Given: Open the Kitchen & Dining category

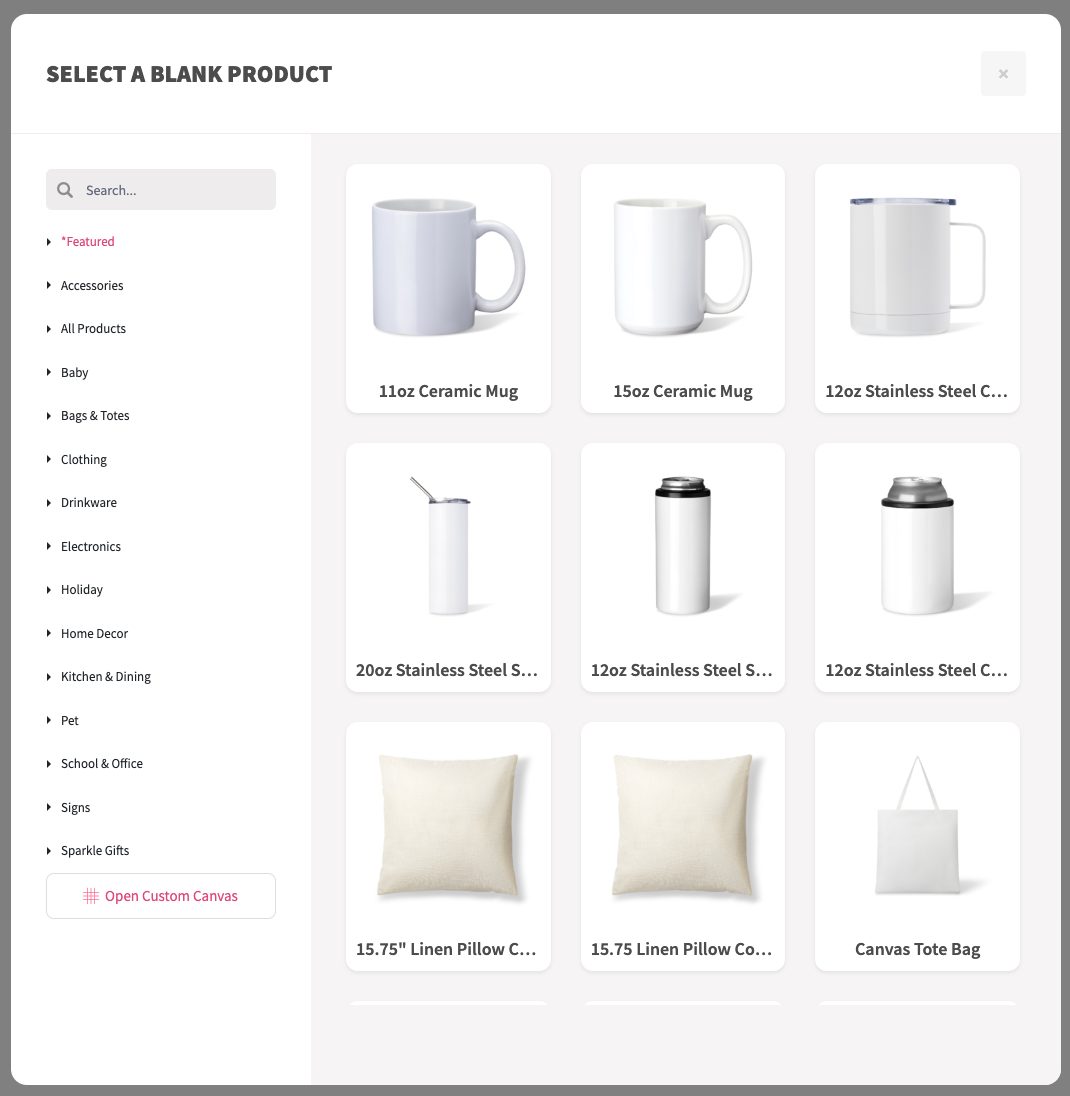Looking at the screenshot, I should (106, 677).
